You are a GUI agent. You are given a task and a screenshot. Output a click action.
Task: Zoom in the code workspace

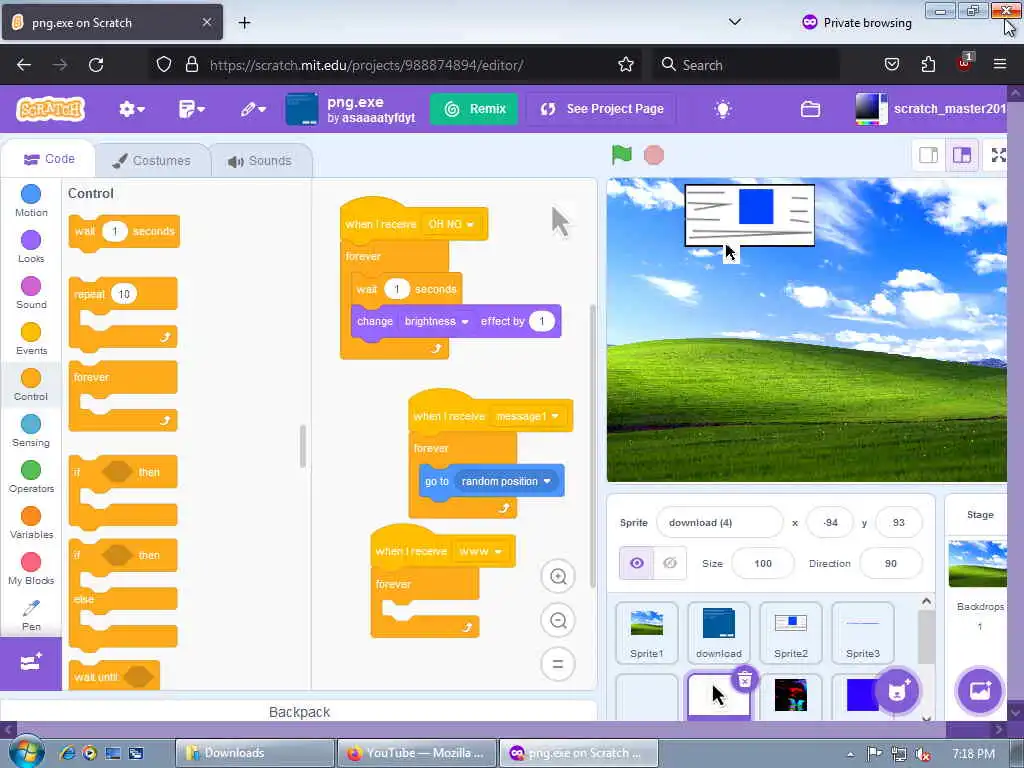[558, 577]
